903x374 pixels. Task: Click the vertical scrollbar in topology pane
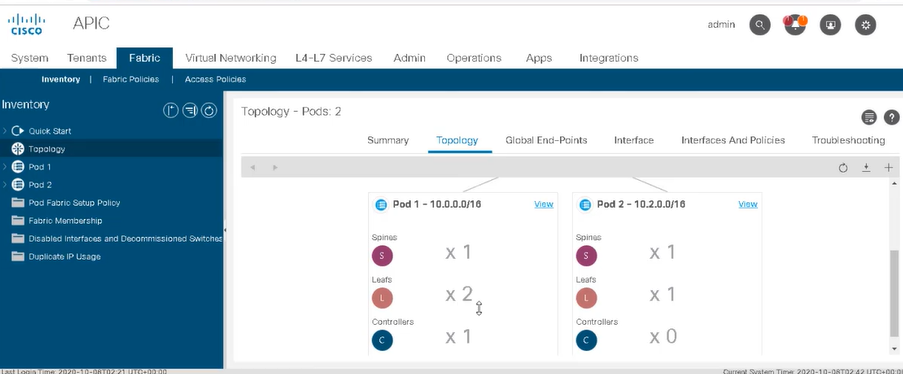[894, 293]
